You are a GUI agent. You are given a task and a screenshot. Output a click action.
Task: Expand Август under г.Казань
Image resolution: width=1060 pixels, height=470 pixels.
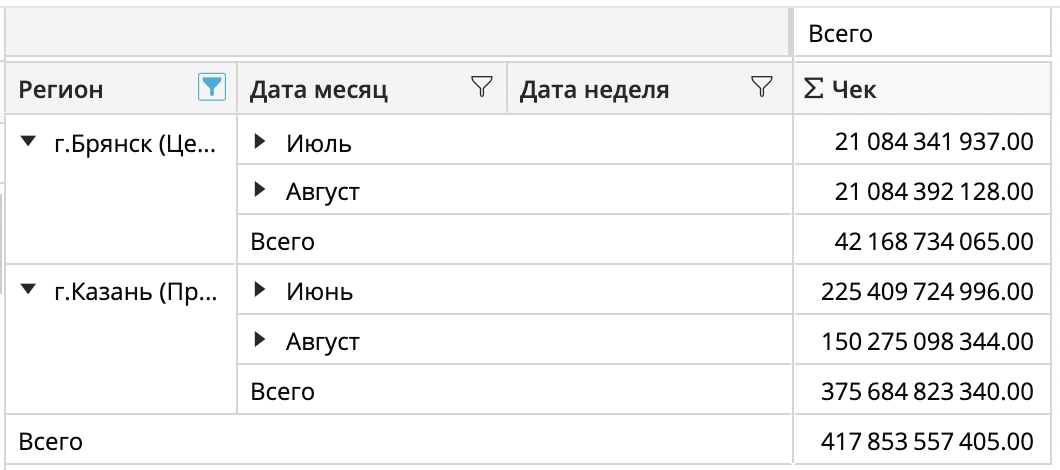tap(261, 342)
